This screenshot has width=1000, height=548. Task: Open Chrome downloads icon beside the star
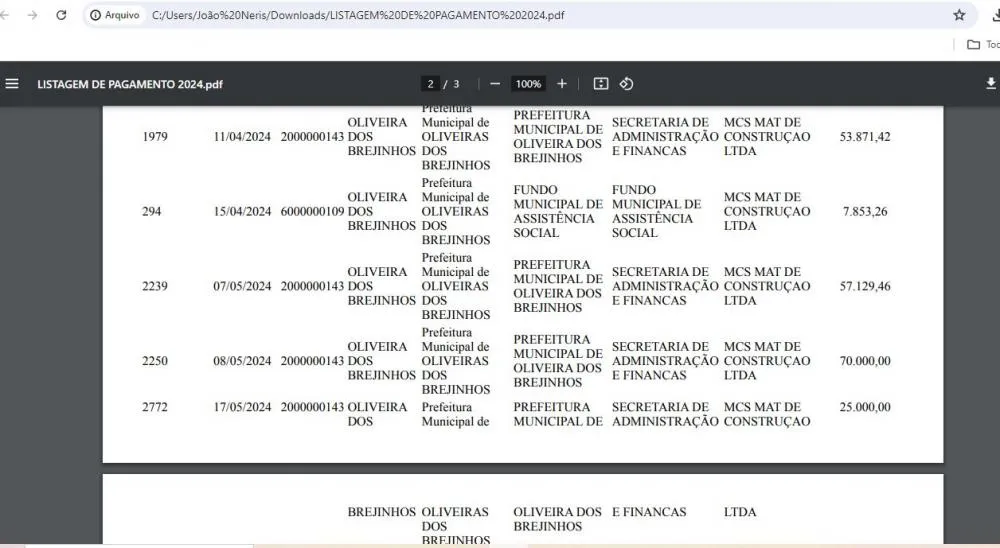click(x=993, y=15)
